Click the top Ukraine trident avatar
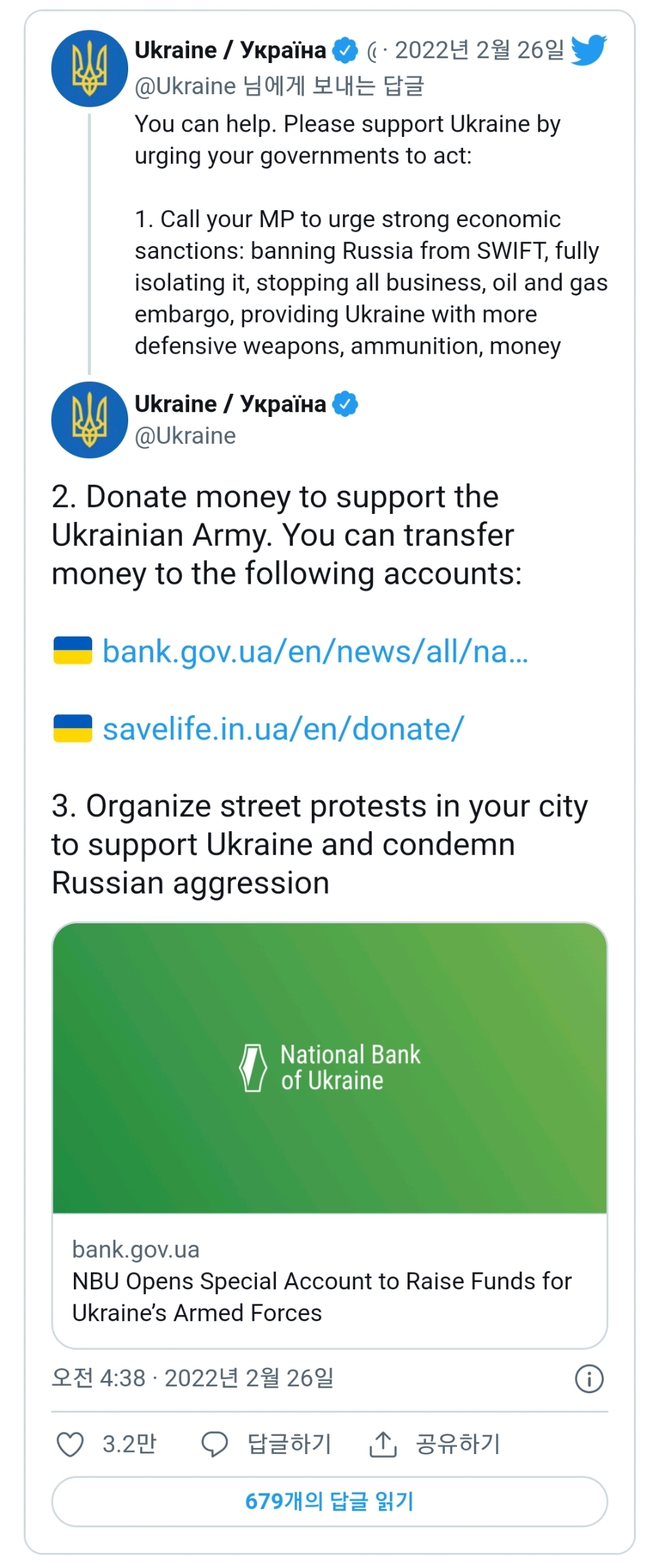This screenshot has height=1568, width=659. (x=89, y=68)
